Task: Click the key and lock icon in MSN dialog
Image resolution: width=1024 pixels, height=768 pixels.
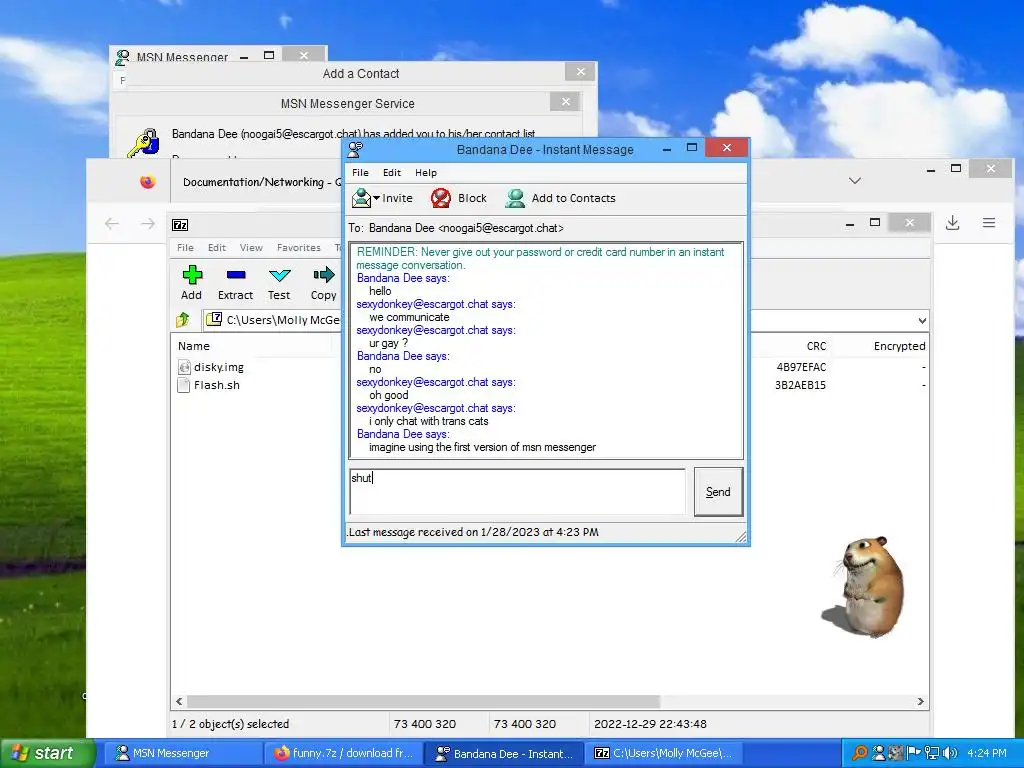Action: point(144,143)
